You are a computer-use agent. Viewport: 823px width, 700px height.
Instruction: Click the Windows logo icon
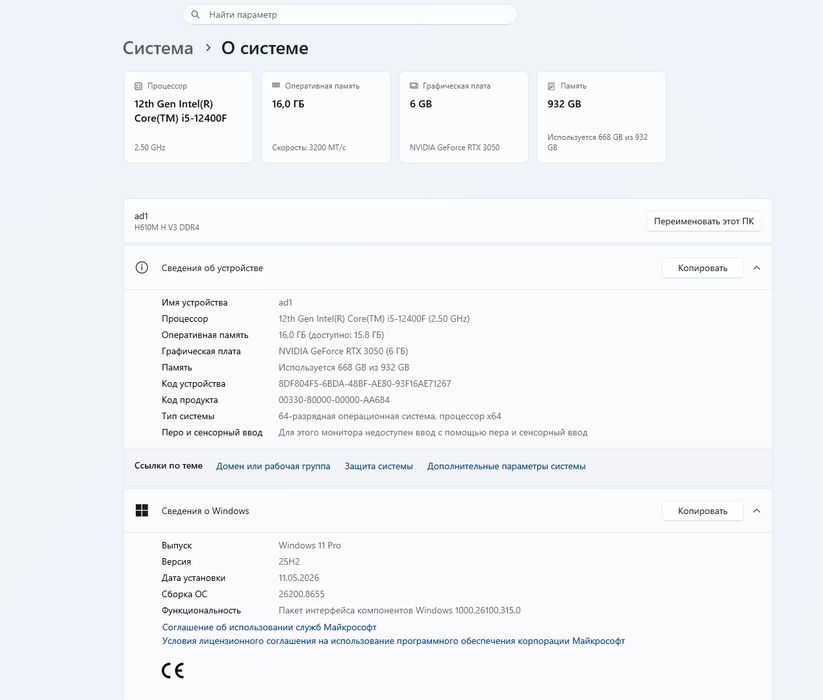pyautogui.click(x=142, y=511)
